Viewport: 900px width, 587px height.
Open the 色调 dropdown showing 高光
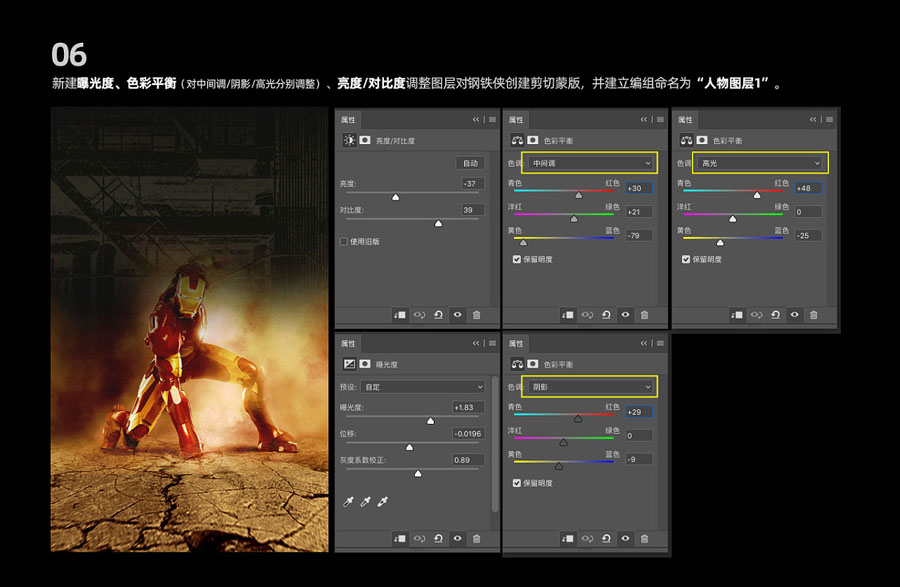coord(759,162)
